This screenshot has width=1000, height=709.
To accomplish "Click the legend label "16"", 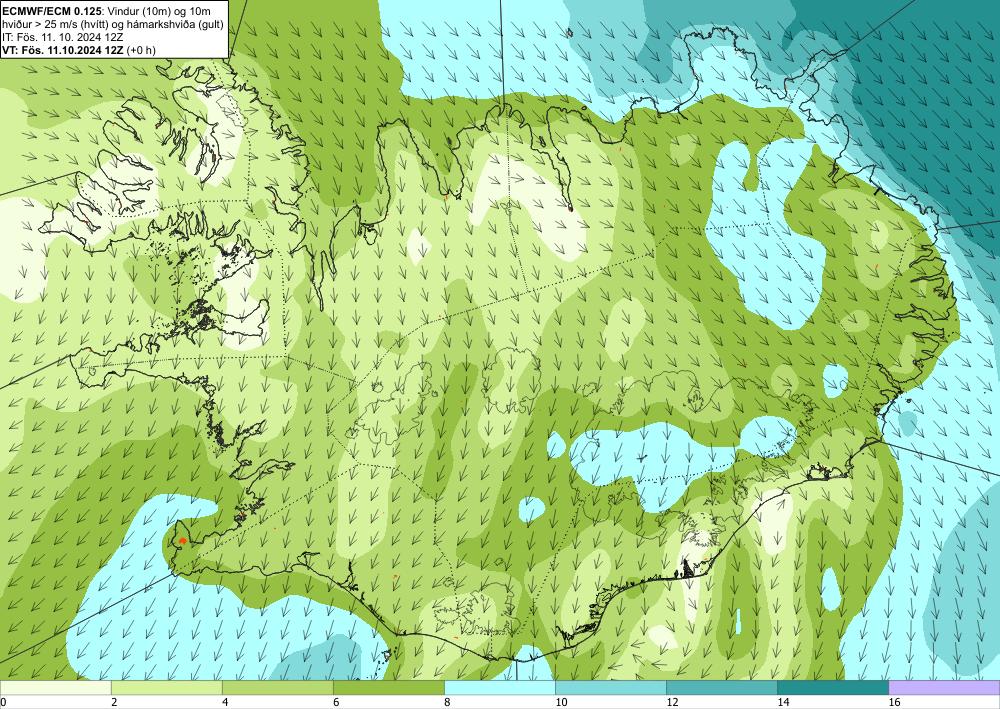I will click(895, 702).
